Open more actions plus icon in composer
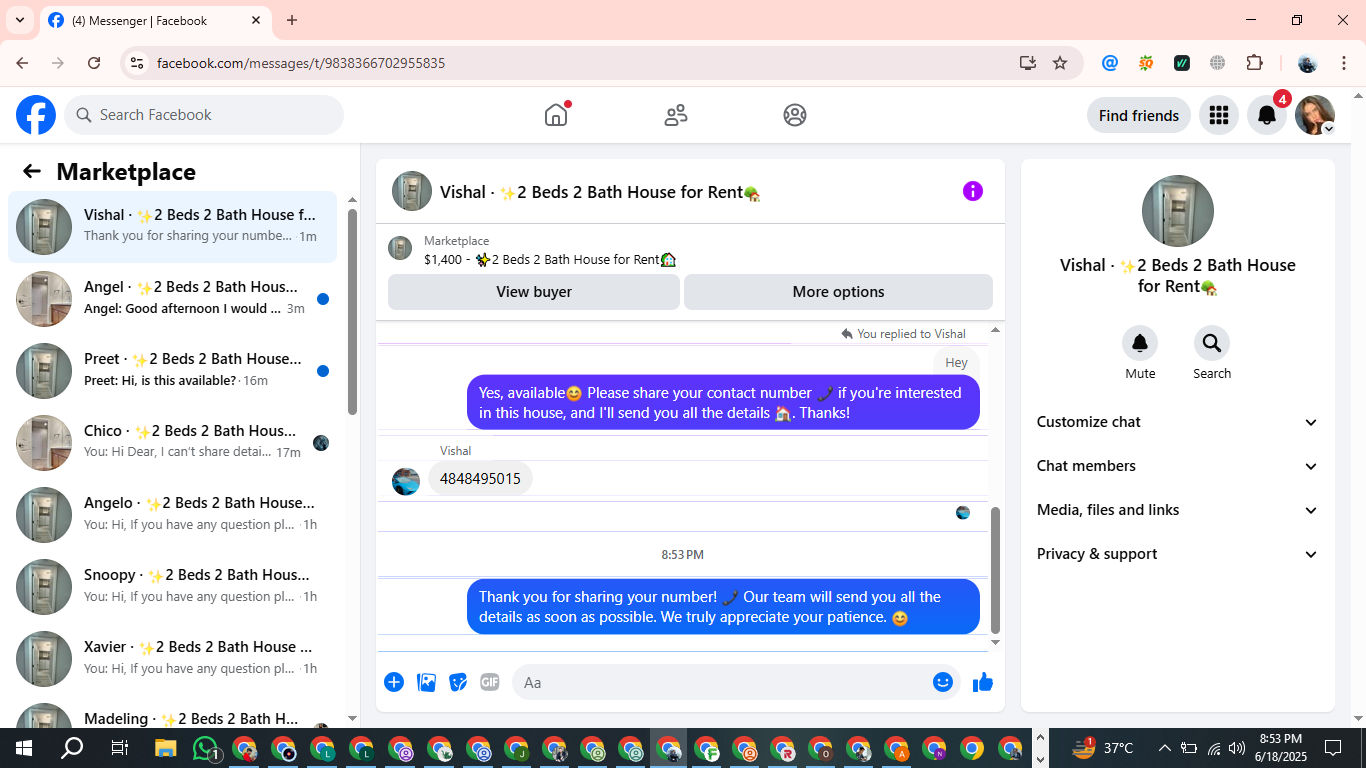 [x=394, y=682]
